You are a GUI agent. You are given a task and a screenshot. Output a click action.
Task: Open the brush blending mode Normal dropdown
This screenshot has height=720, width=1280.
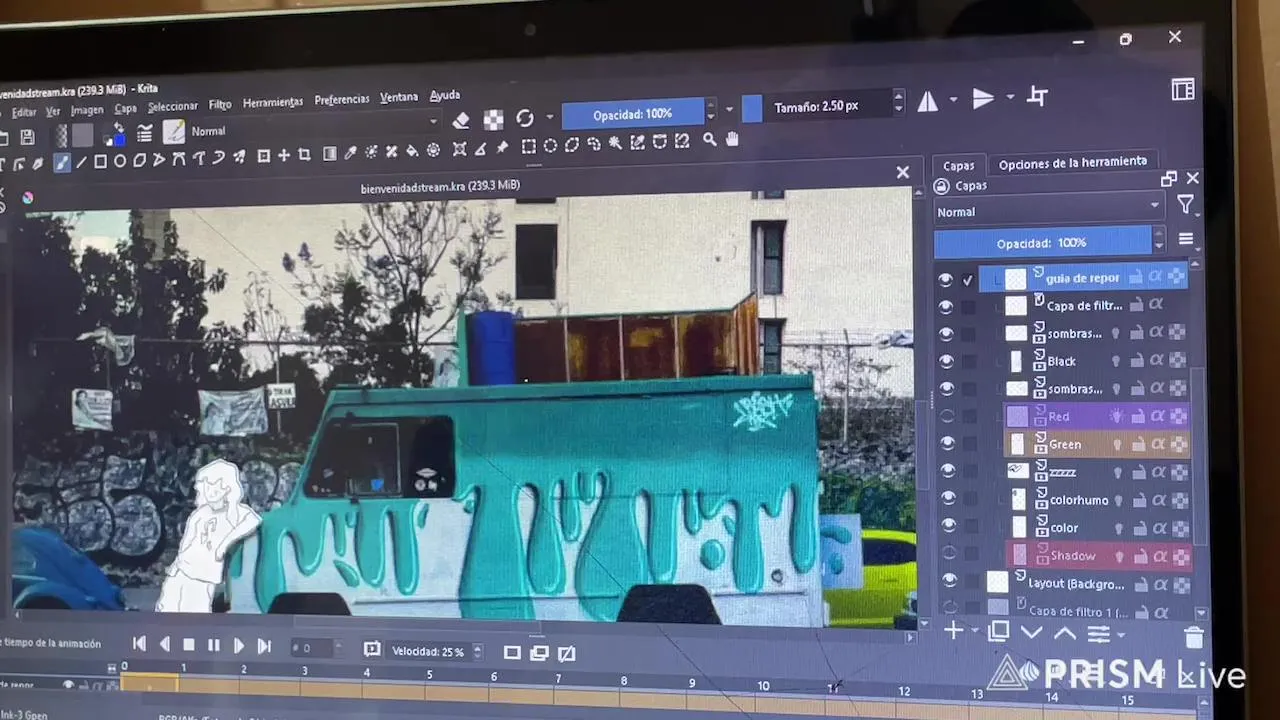(x=314, y=128)
